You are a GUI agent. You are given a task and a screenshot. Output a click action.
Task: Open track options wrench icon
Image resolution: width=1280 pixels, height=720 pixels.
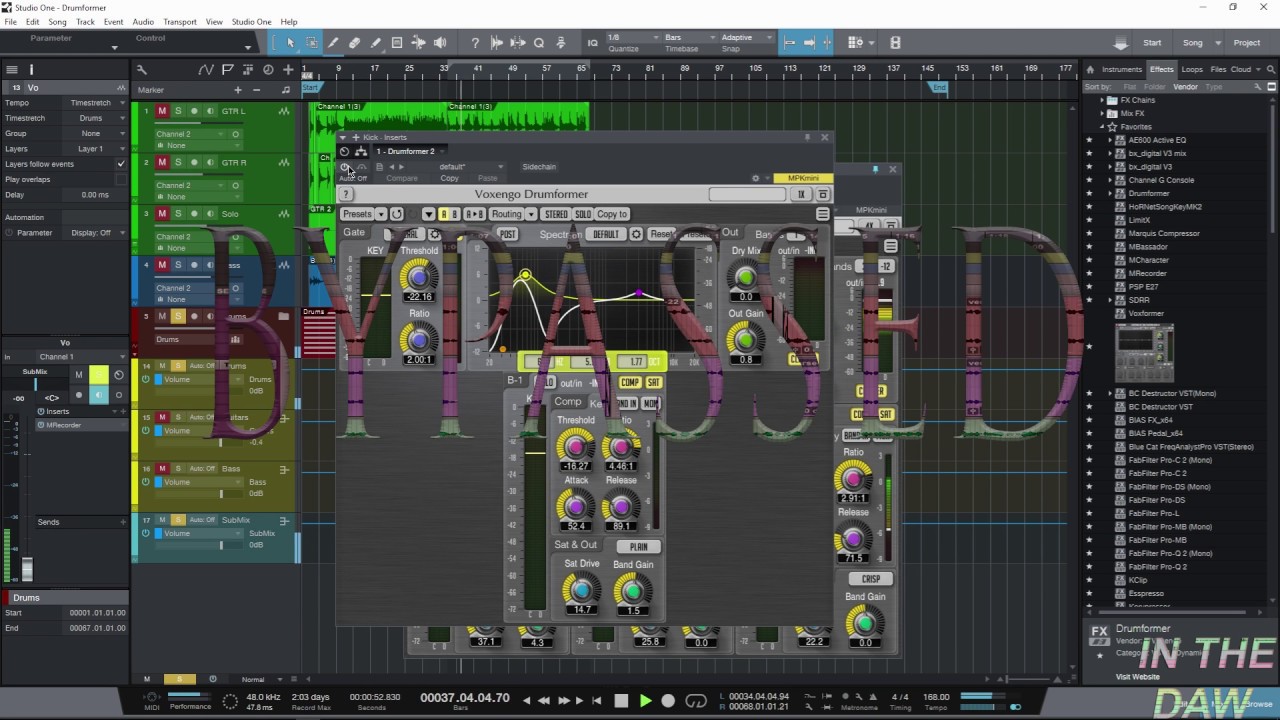pyautogui.click(x=142, y=70)
